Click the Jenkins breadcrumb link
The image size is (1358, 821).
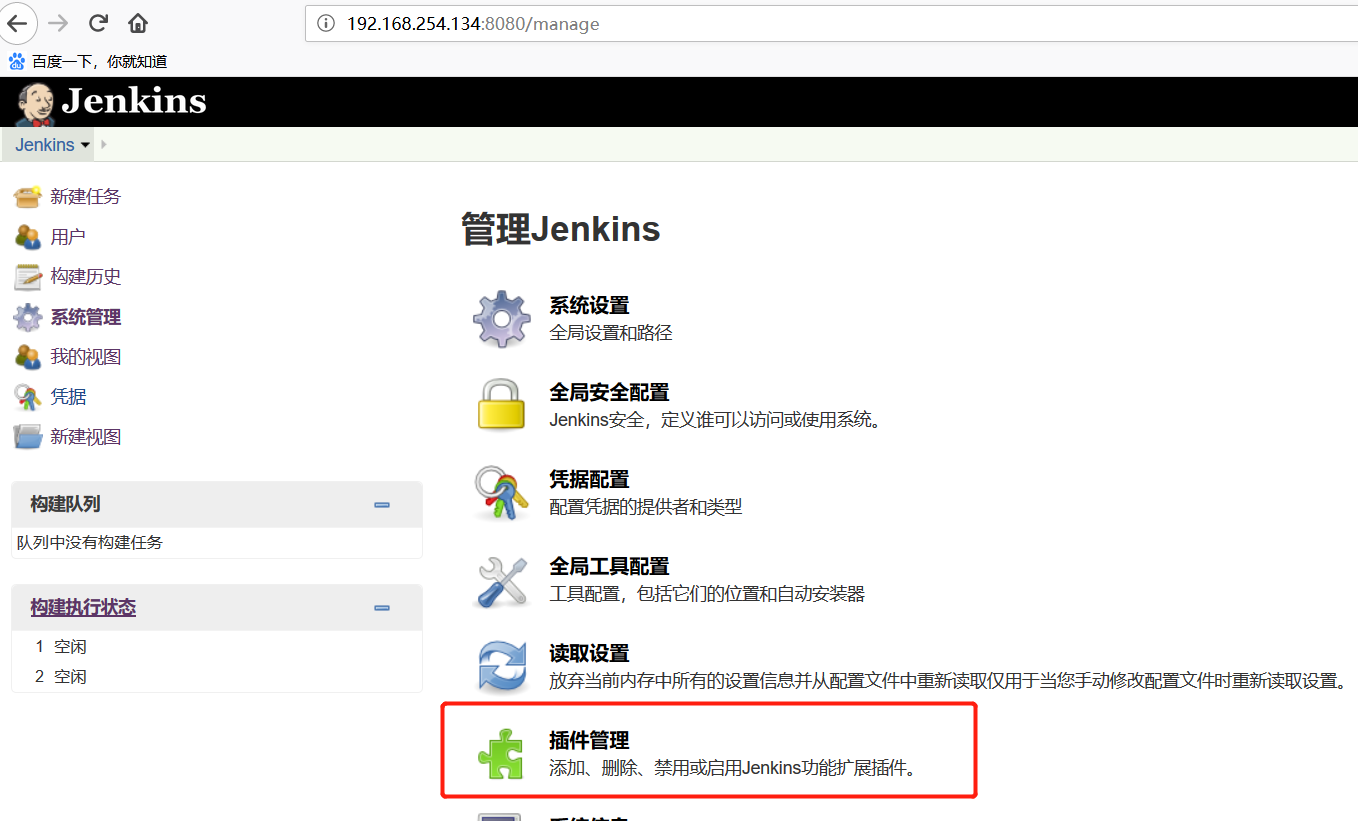coord(45,145)
